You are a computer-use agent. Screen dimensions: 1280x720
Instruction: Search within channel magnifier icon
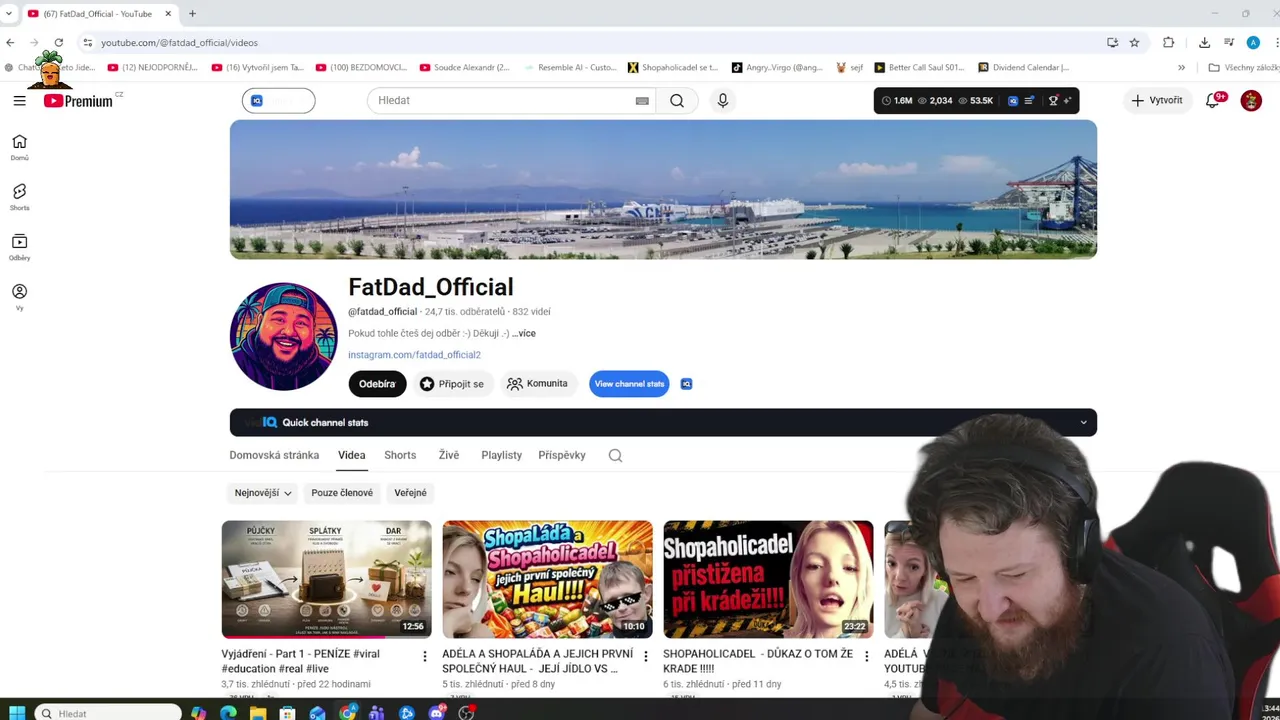click(x=615, y=455)
